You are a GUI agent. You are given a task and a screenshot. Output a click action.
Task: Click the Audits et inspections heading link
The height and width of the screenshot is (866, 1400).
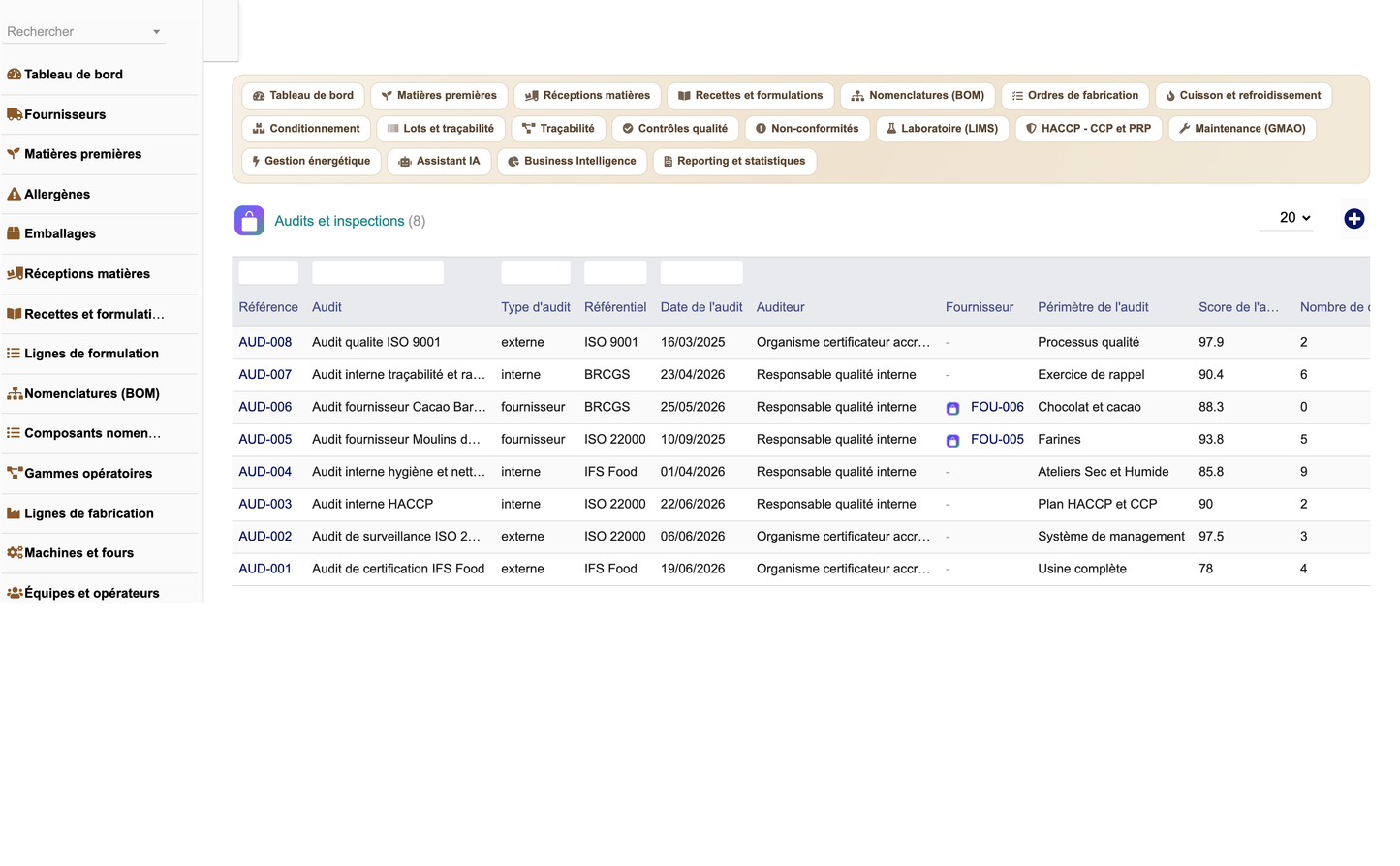[339, 221]
